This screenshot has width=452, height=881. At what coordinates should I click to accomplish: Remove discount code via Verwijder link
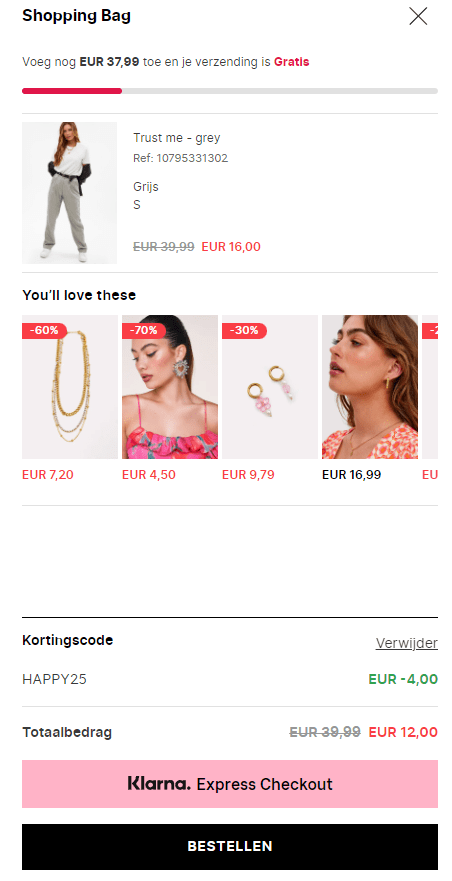(x=406, y=643)
